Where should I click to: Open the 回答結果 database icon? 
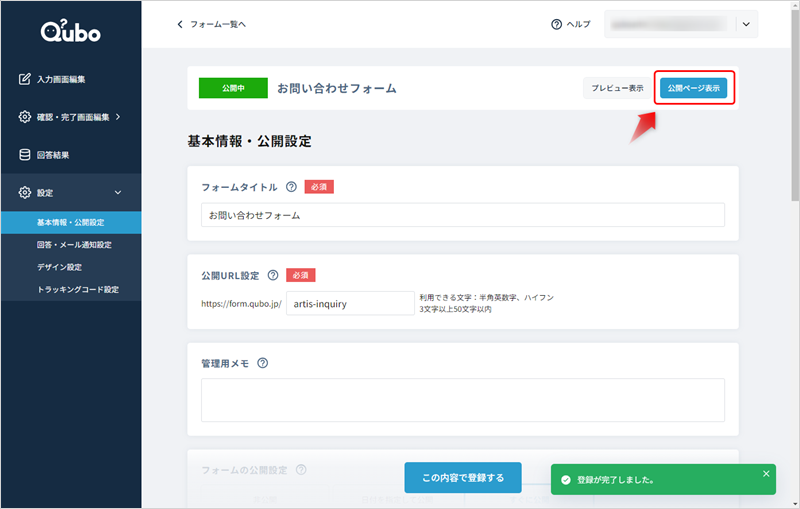pyautogui.click(x=24, y=155)
